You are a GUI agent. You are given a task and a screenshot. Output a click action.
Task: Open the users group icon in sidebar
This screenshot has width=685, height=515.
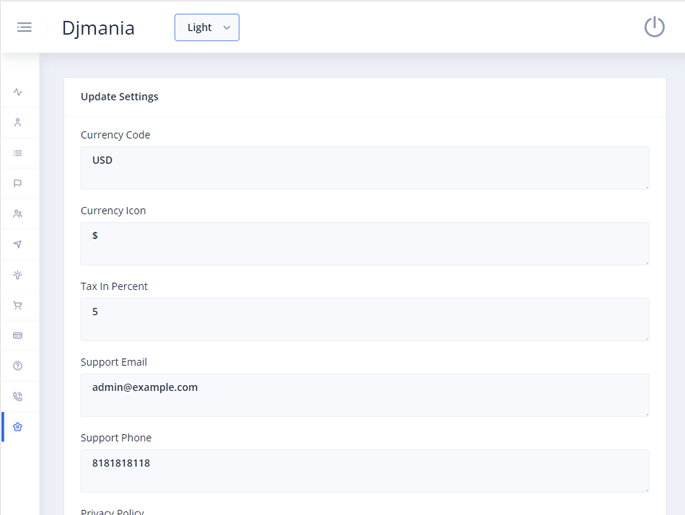[18, 214]
